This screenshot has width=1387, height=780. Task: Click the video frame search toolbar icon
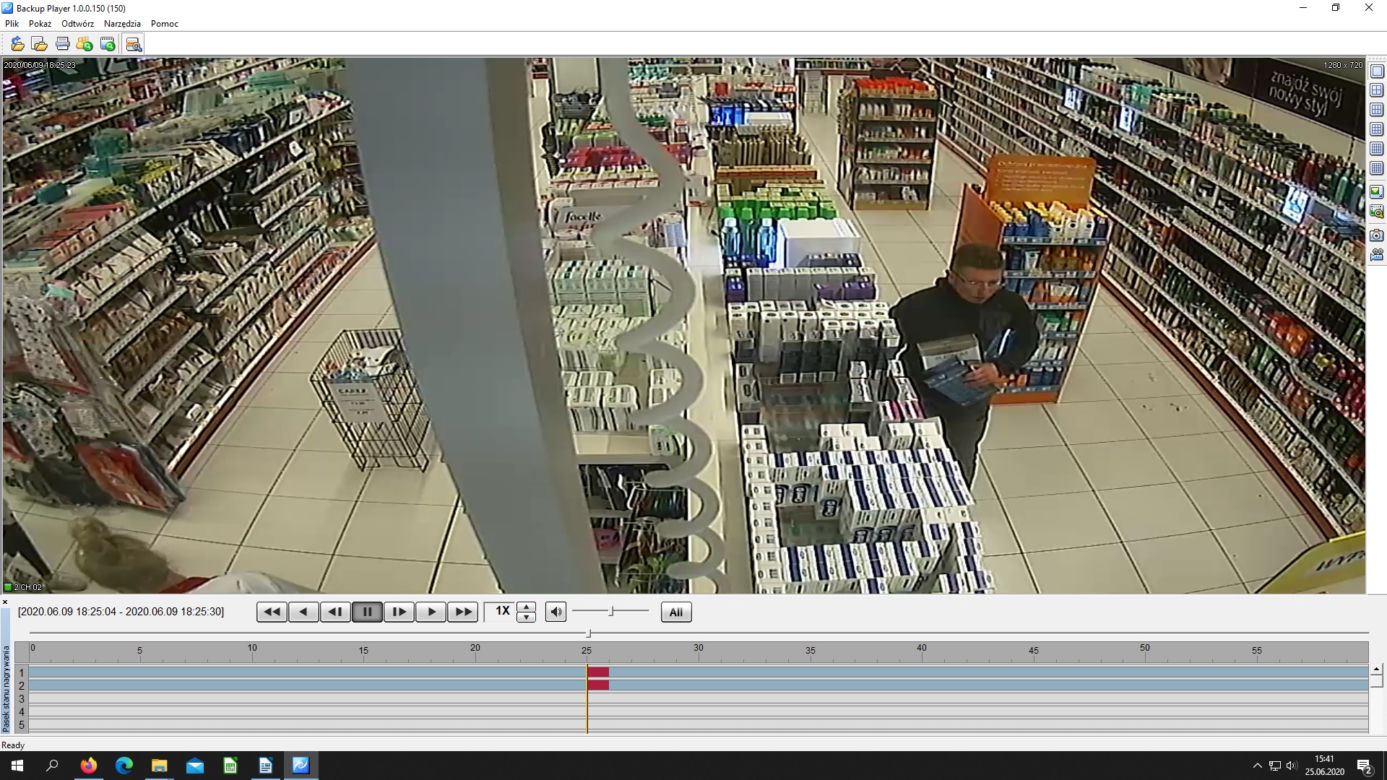[107, 43]
